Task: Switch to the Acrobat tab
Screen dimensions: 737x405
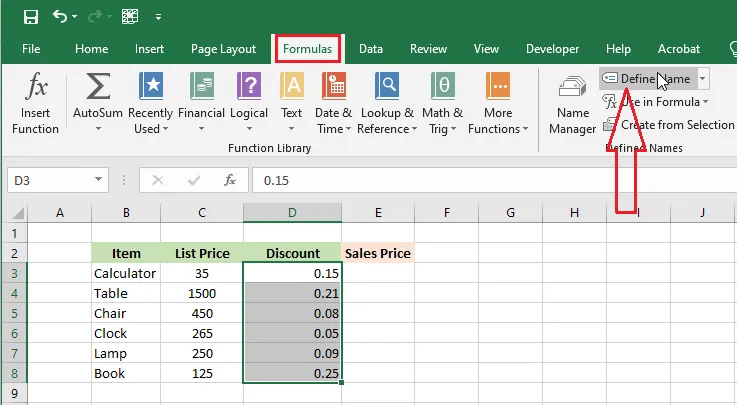Action: [x=679, y=49]
